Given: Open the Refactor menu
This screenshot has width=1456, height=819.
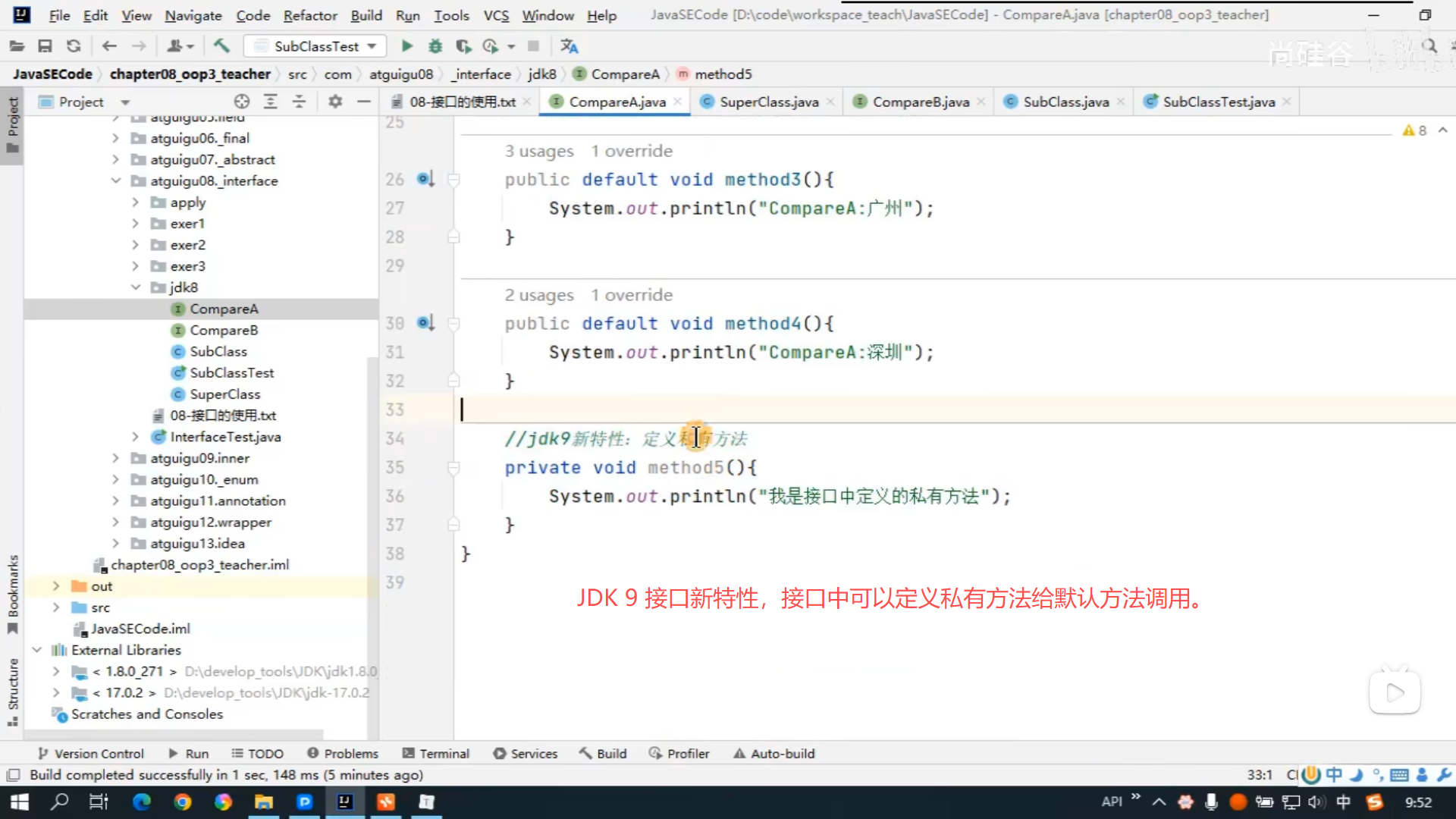Looking at the screenshot, I should (x=309, y=15).
